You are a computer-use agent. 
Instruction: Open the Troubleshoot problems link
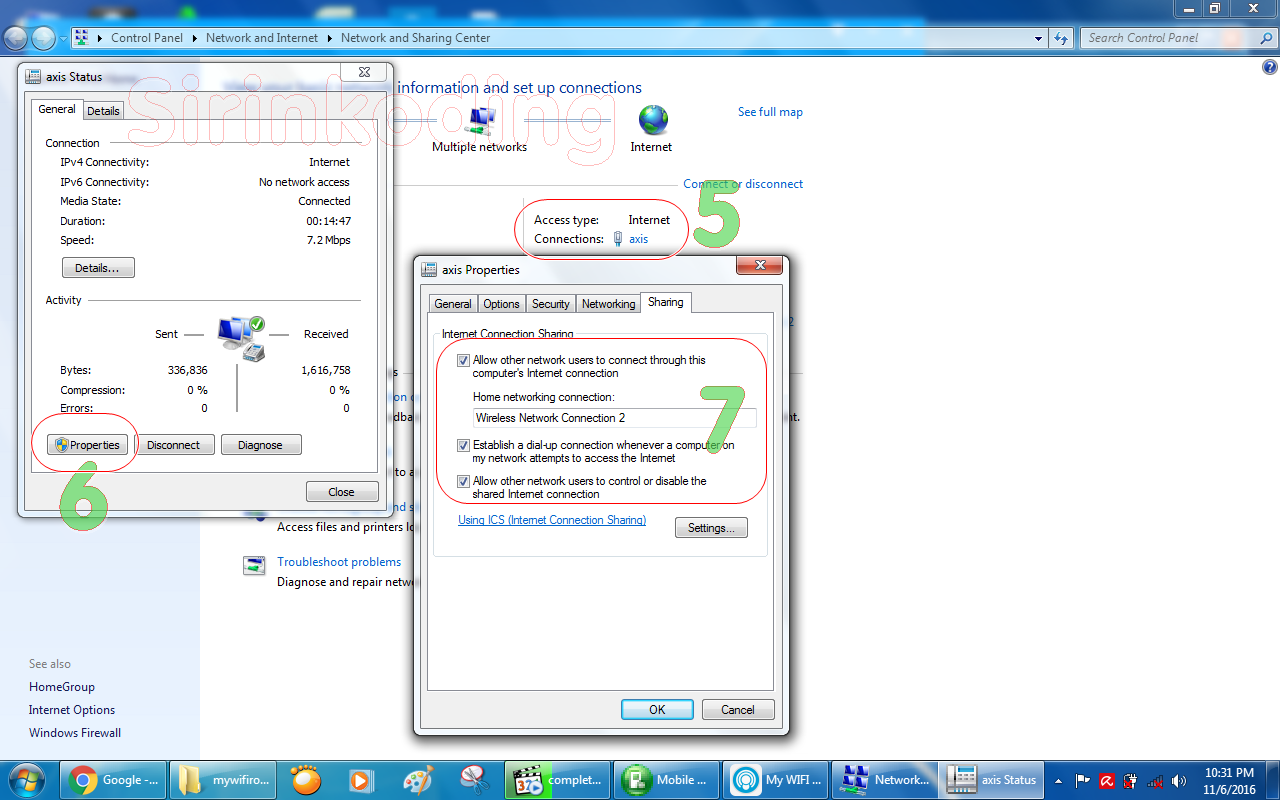[339, 562]
